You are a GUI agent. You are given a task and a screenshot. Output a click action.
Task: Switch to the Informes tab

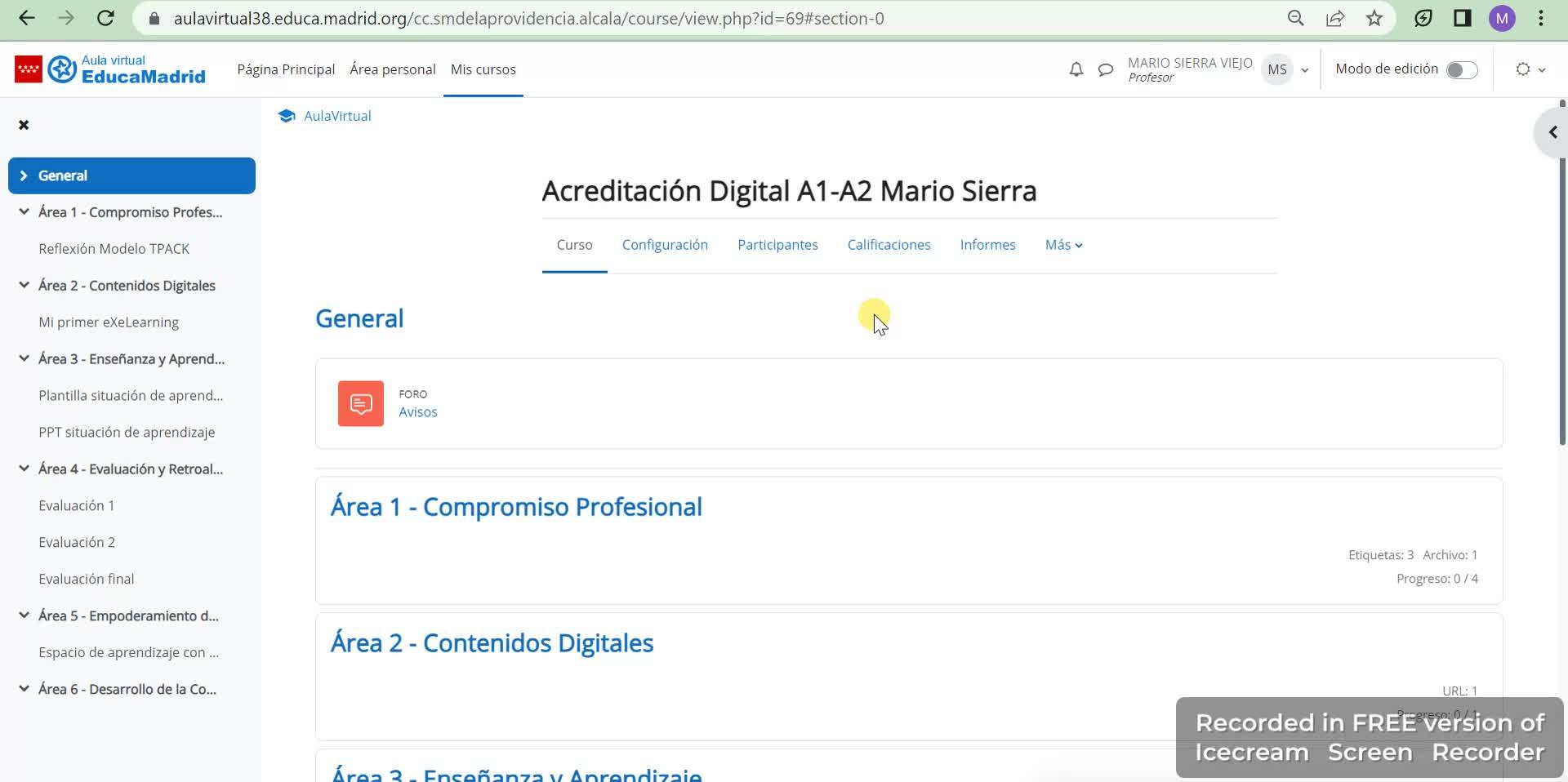[x=987, y=245]
